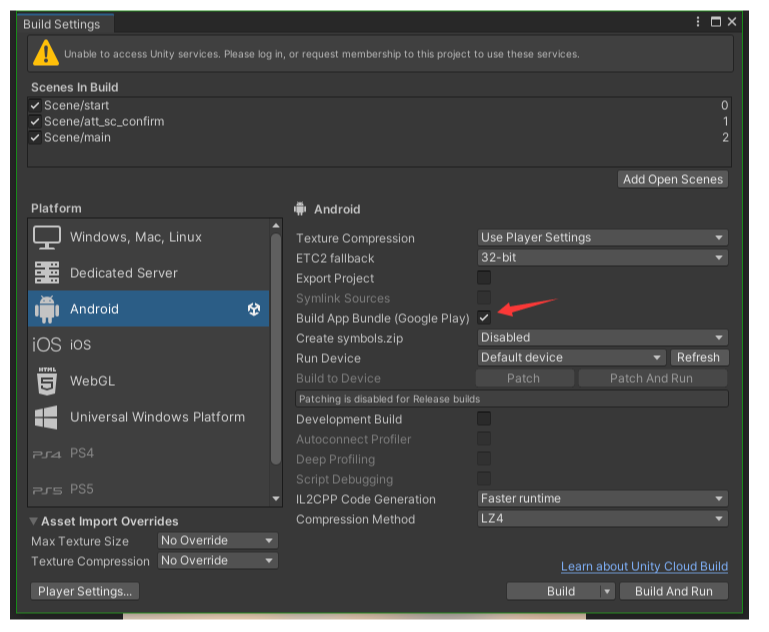Click the Deep Profiling checkbox
Viewport: 769px width, 632px height.
click(x=484, y=459)
